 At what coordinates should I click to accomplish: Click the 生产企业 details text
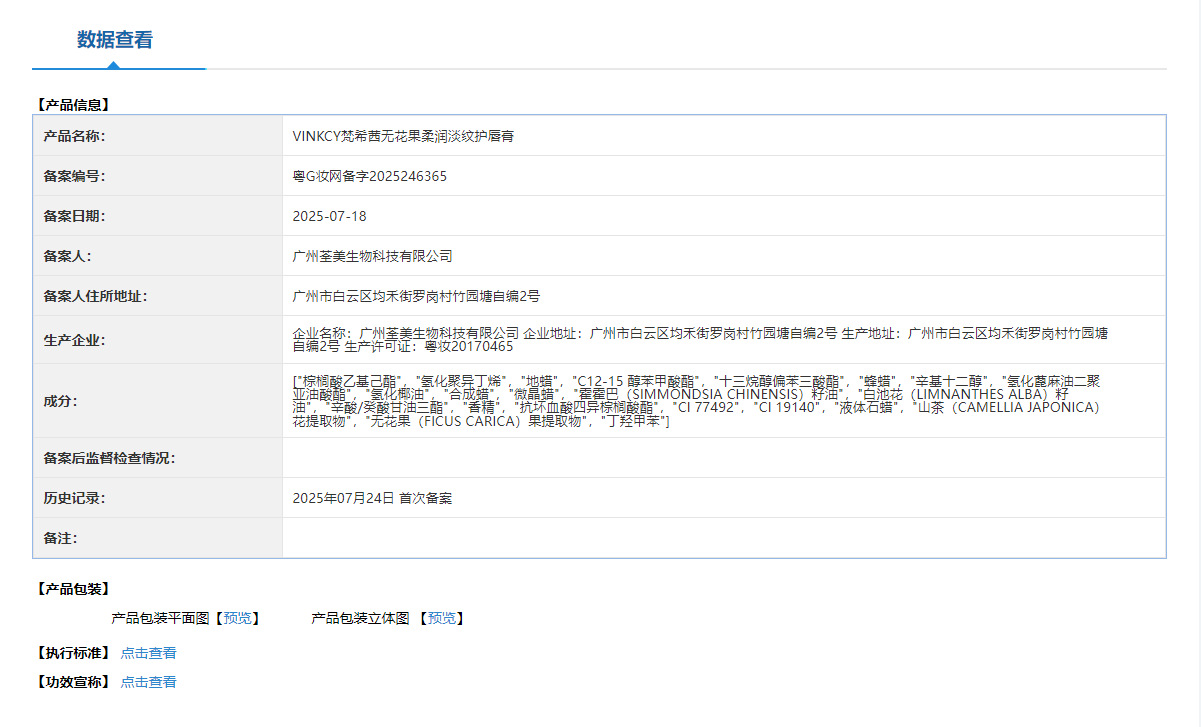(700, 340)
